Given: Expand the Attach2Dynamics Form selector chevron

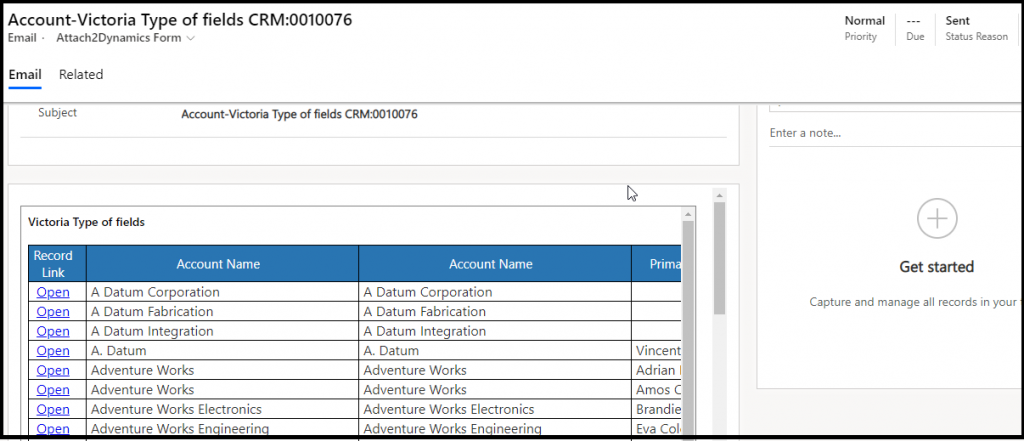Looking at the screenshot, I should 191,38.
